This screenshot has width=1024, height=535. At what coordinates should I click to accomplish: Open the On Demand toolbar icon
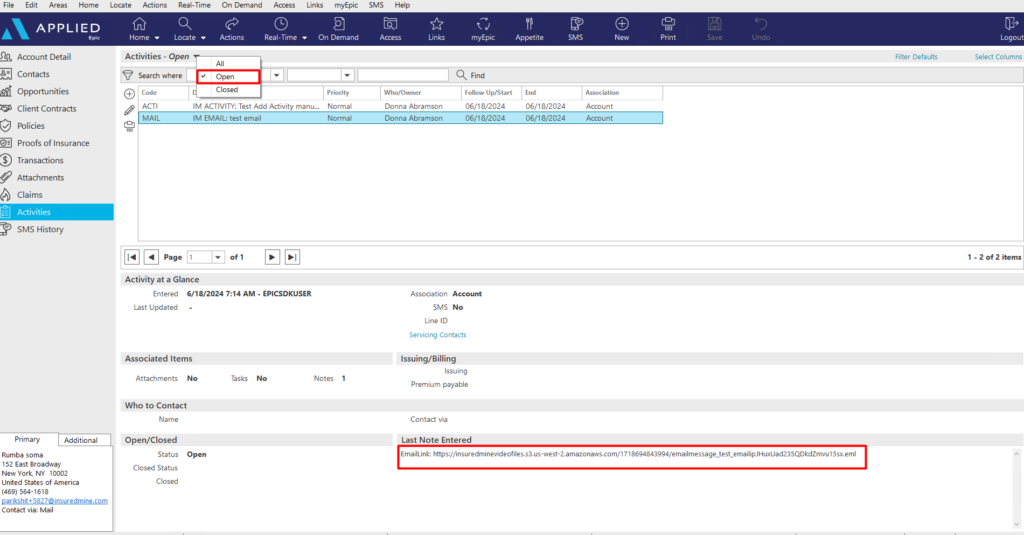[338, 24]
